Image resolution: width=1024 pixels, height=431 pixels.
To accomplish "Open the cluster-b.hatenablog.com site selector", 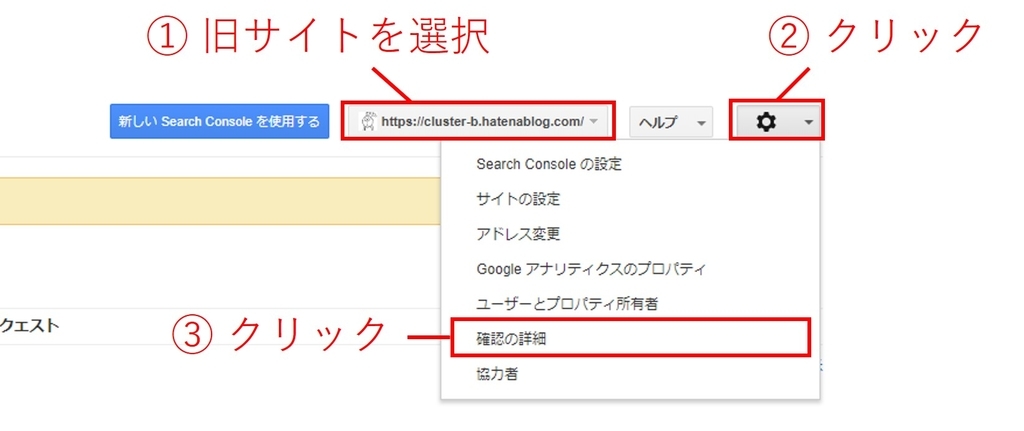I will pyautogui.click(x=477, y=121).
